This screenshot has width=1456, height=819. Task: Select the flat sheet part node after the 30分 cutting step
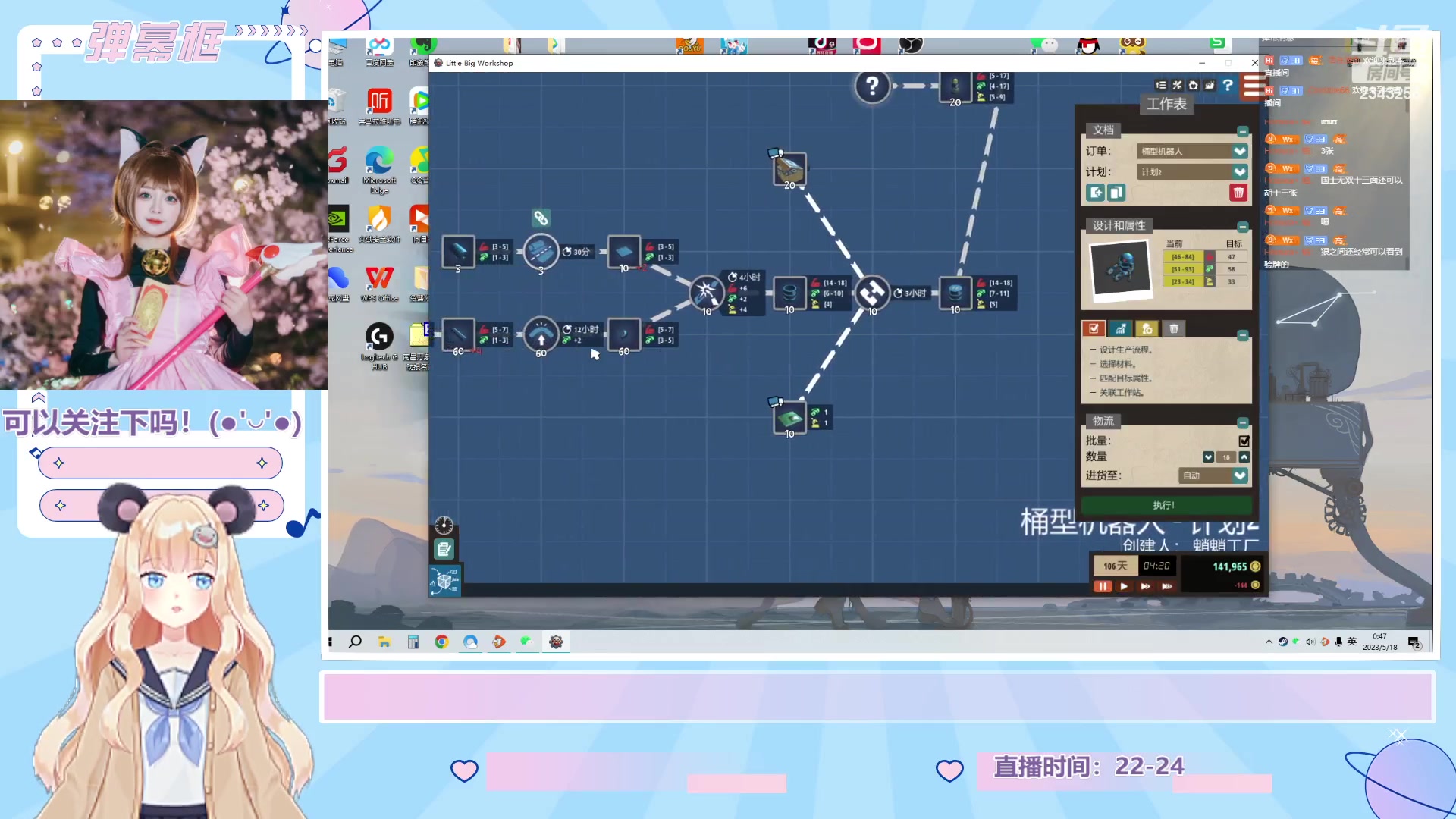click(x=624, y=252)
